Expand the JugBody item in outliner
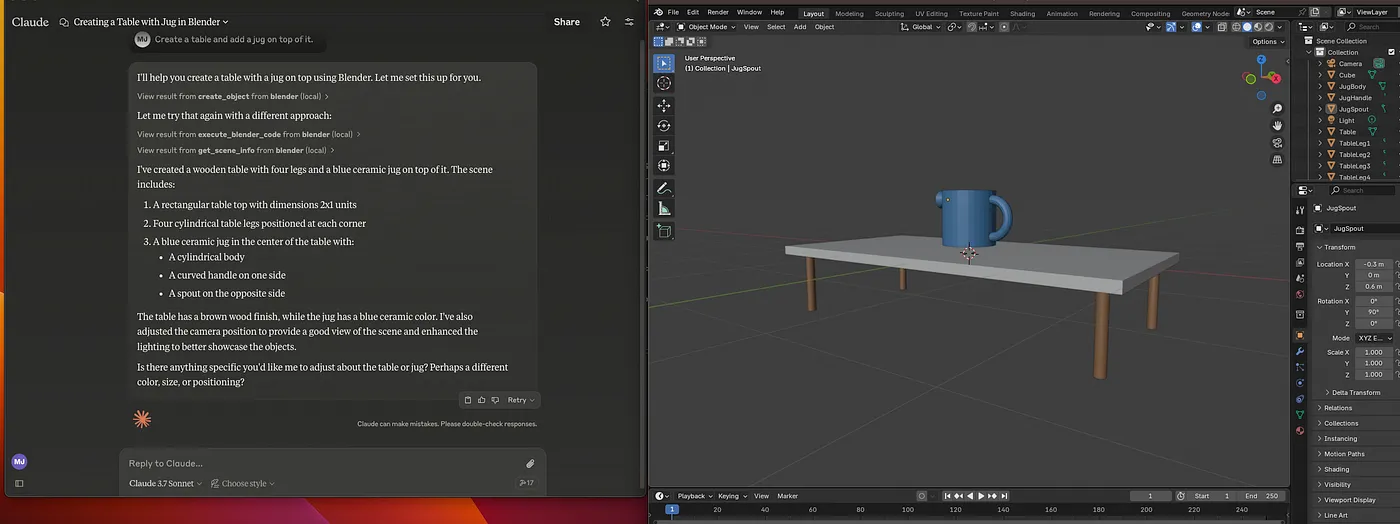 [x=1320, y=86]
